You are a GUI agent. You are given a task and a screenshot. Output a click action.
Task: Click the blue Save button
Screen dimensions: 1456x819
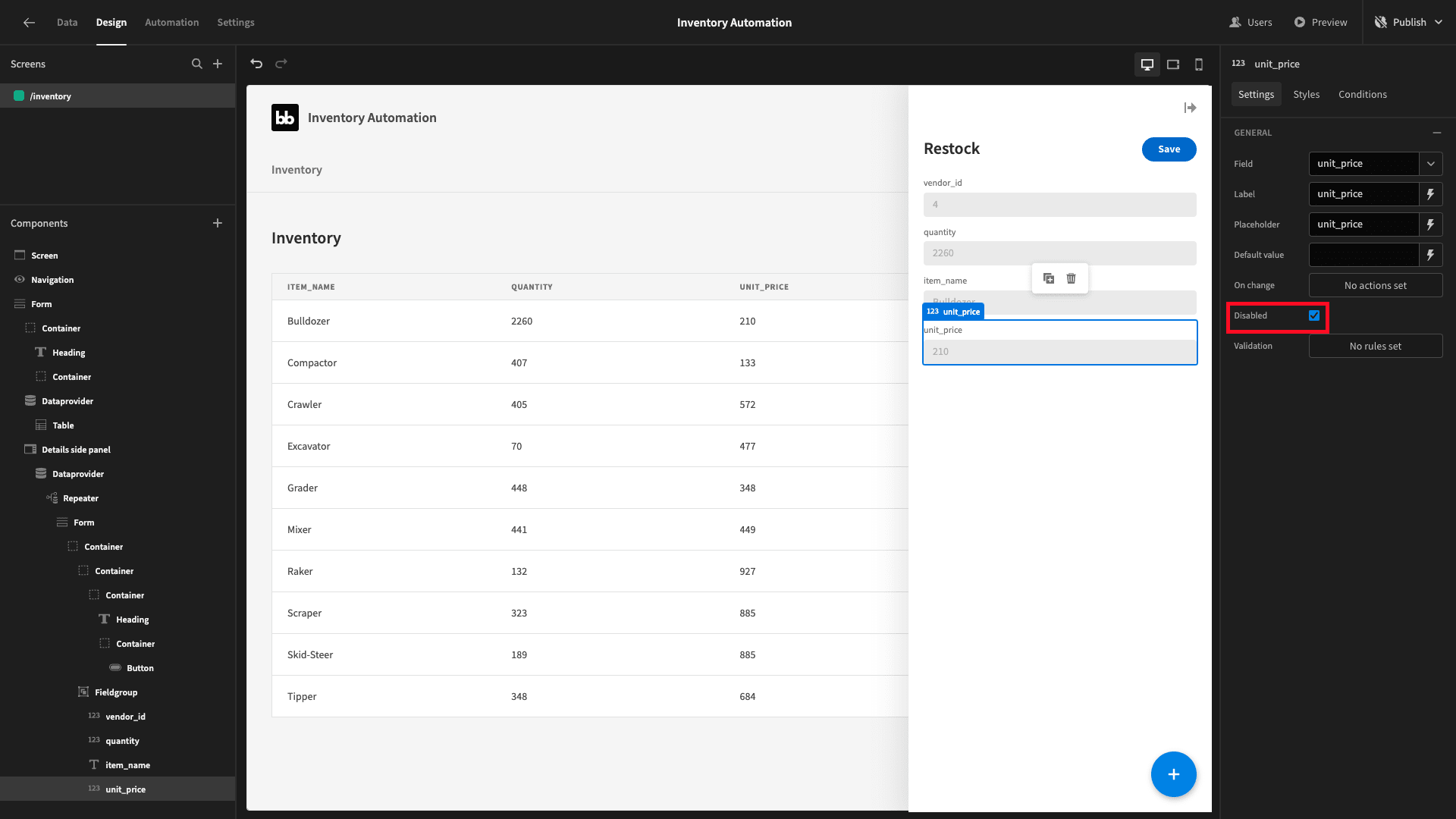(x=1169, y=149)
